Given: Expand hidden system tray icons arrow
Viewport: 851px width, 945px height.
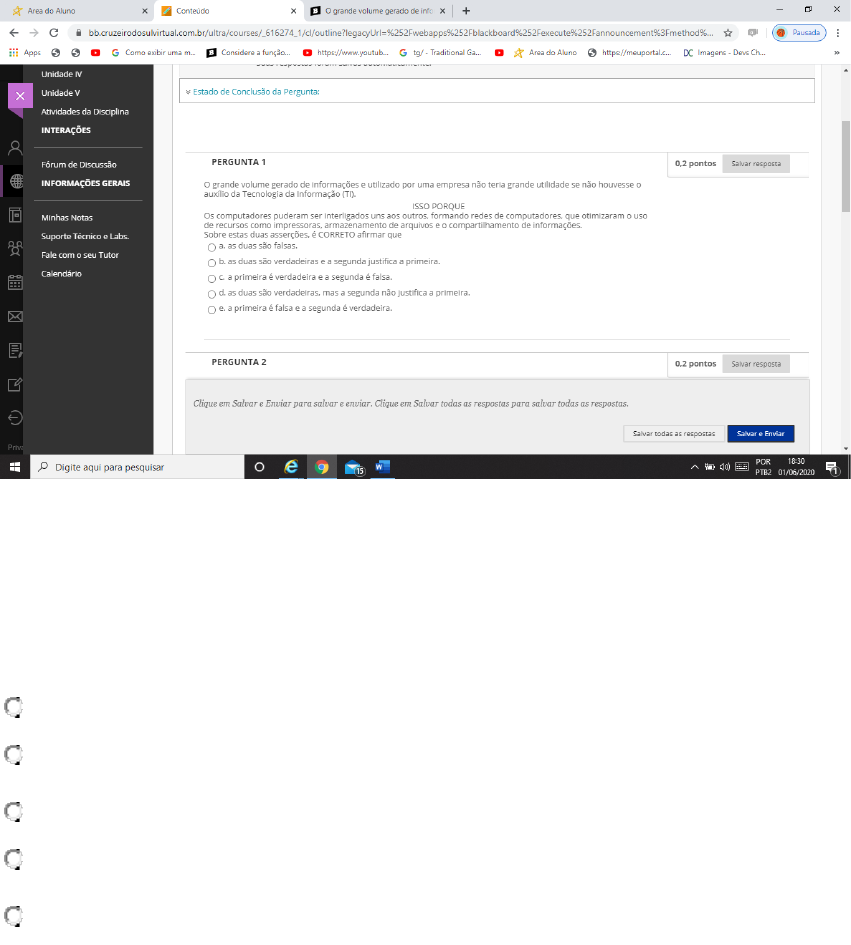Looking at the screenshot, I should pos(694,467).
